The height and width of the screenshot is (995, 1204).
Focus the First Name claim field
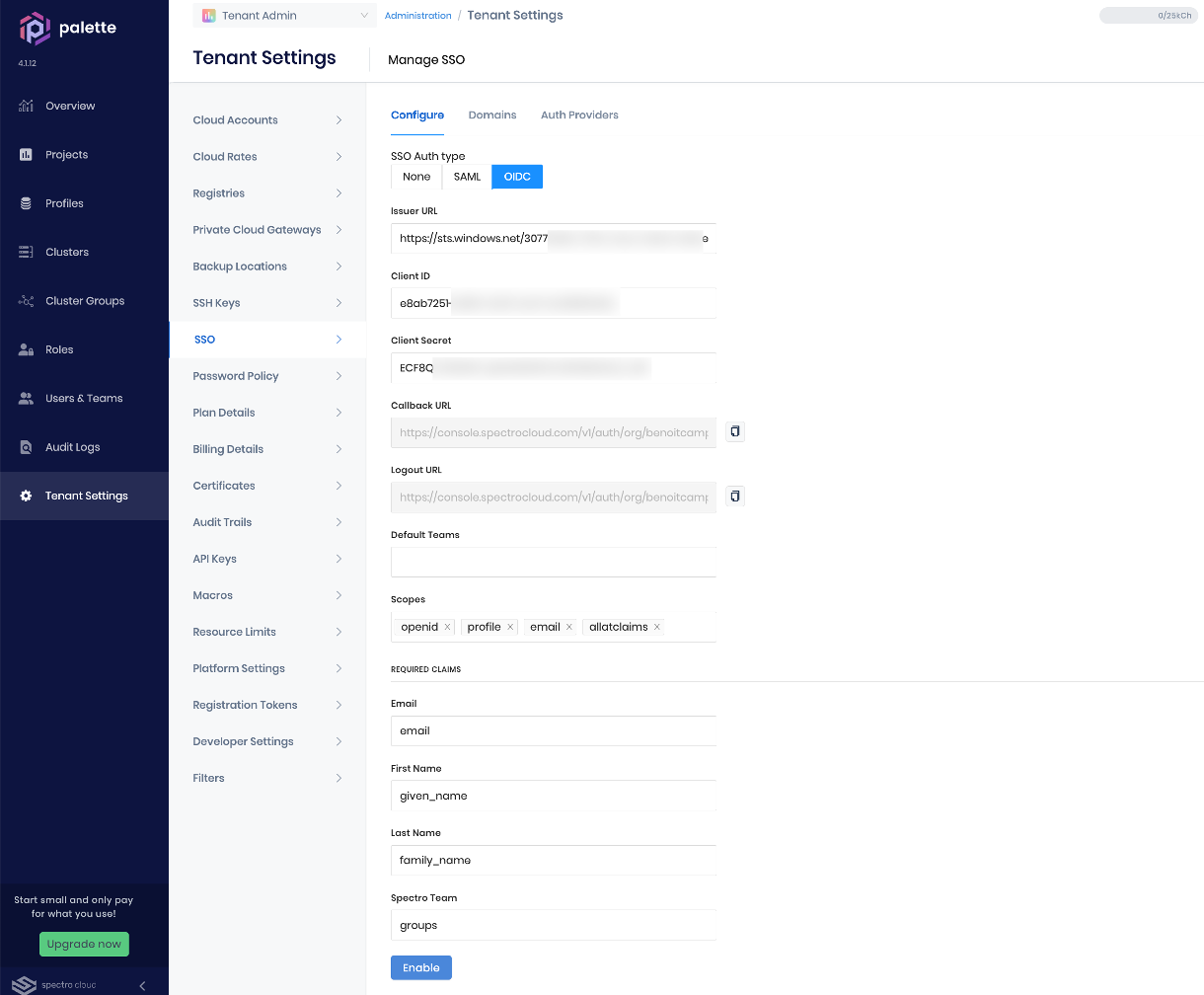pos(554,796)
